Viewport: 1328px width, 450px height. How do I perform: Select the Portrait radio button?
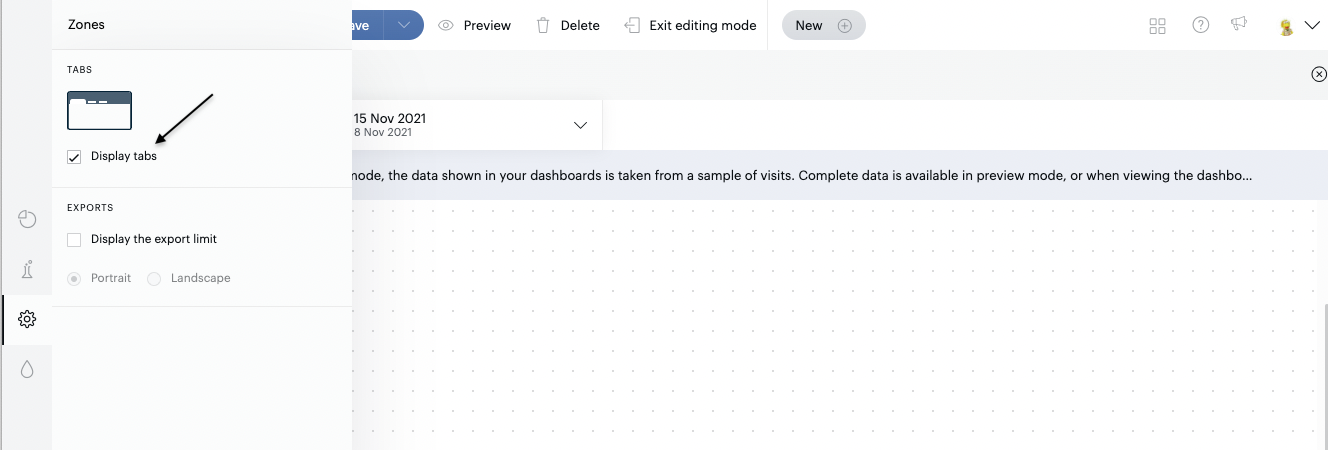pos(74,278)
